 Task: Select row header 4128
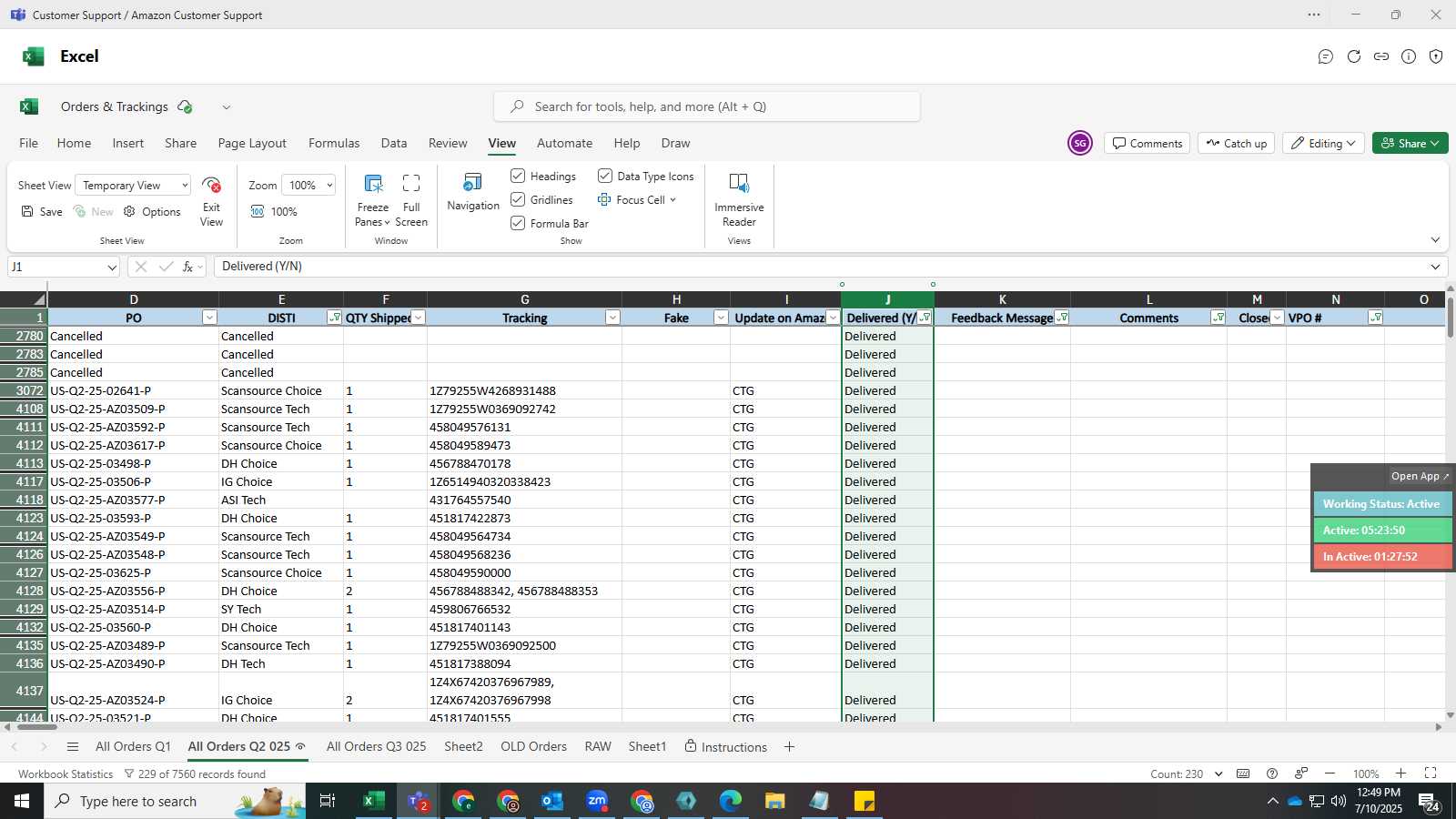tap(24, 591)
